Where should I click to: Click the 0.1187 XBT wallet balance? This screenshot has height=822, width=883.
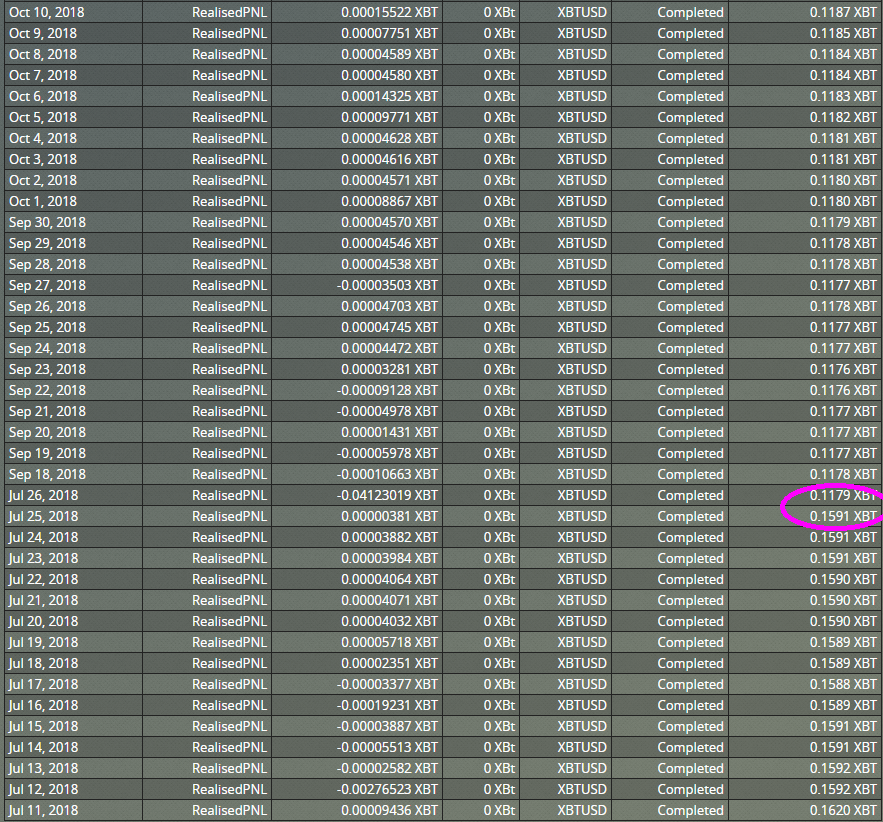tap(843, 12)
